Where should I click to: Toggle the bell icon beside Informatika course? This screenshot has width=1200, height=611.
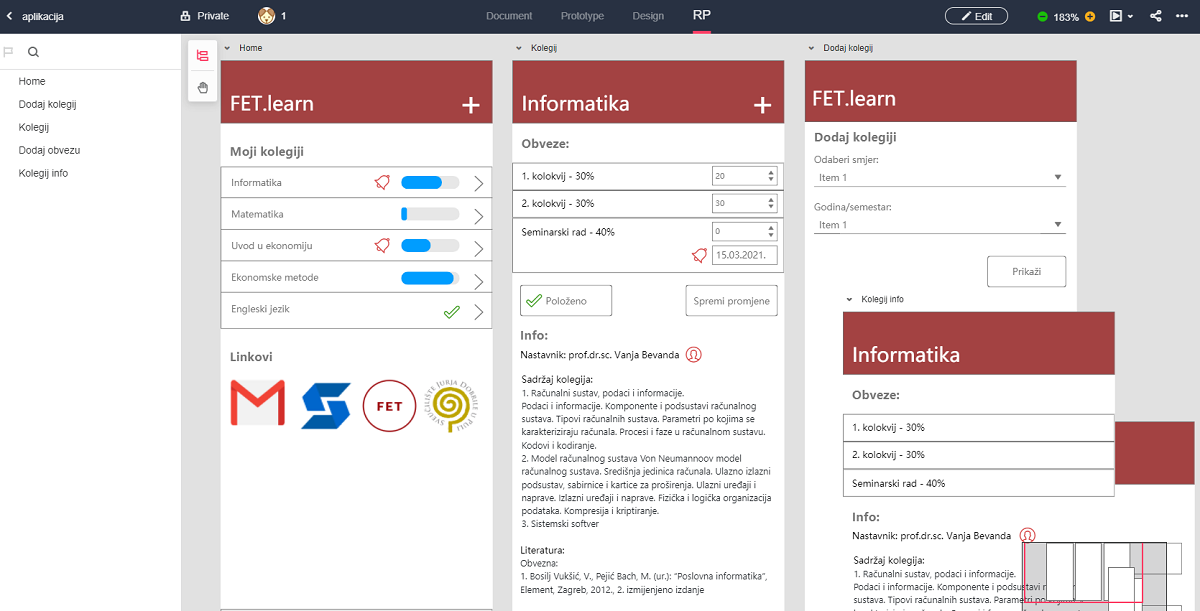pos(381,182)
